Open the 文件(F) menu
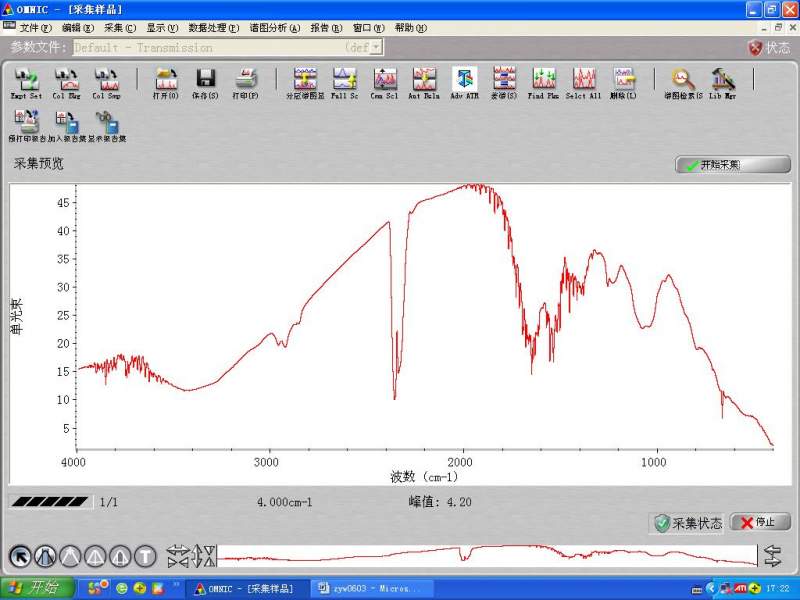The height and width of the screenshot is (600, 800). tap(35, 28)
